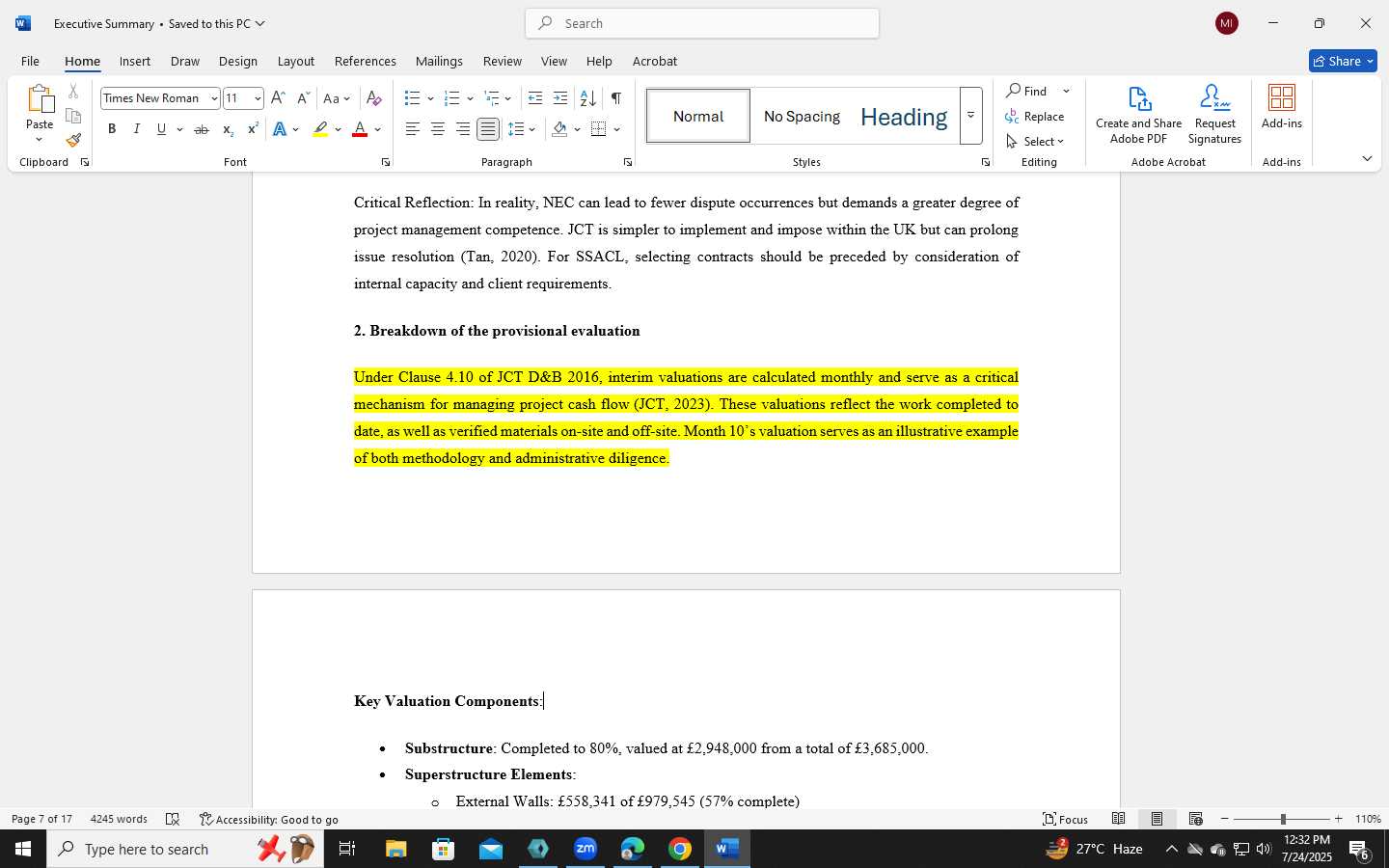This screenshot has height=868, width=1389.
Task: Increase paragraph indent
Action: (560, 98)
